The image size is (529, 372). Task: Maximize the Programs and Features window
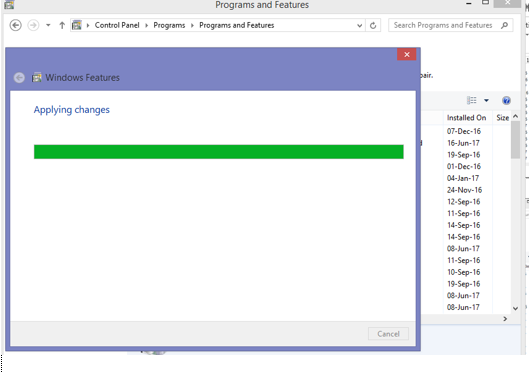(485, 3)
